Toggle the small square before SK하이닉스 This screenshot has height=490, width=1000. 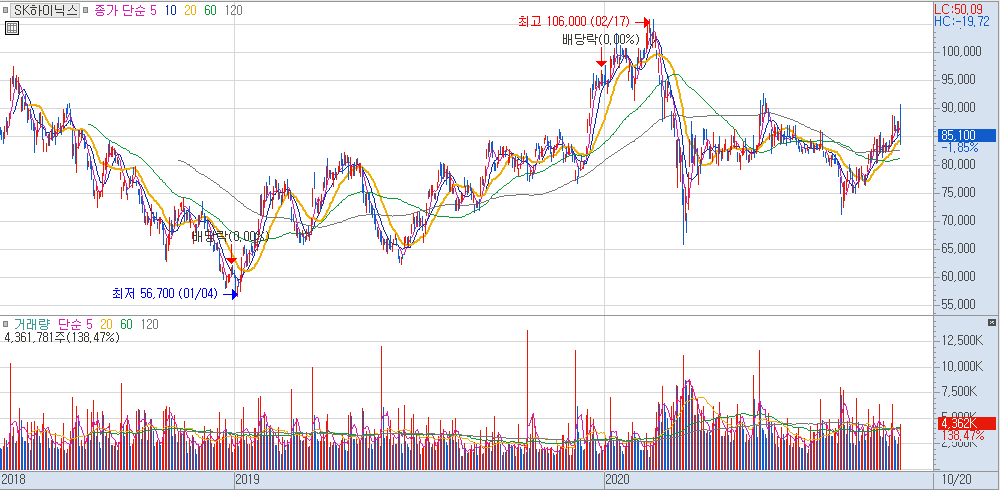(6, 11)
